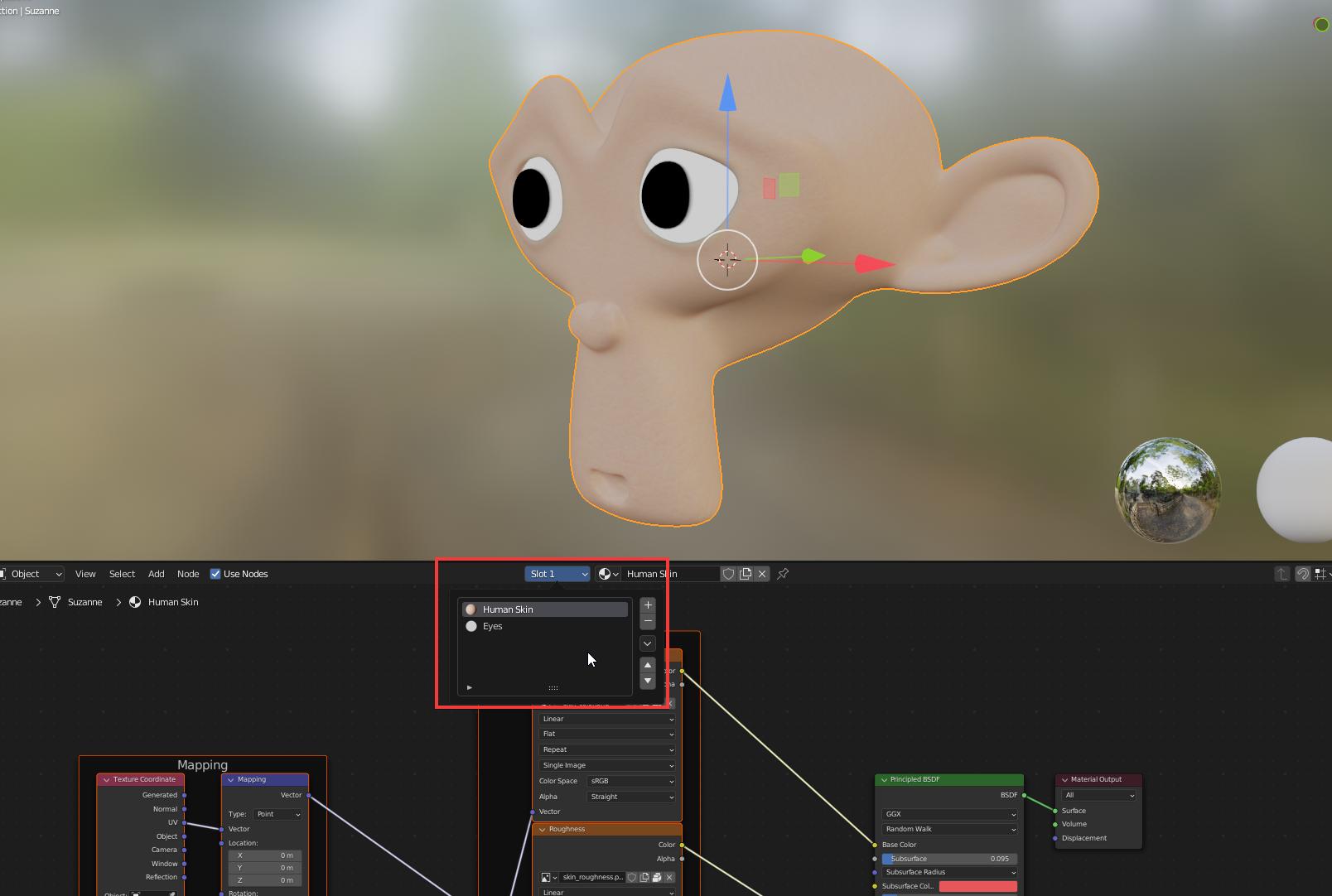1332x896 pixels.
Task: Open the Subsurface Radius dropdown
Action: [949, 872]
